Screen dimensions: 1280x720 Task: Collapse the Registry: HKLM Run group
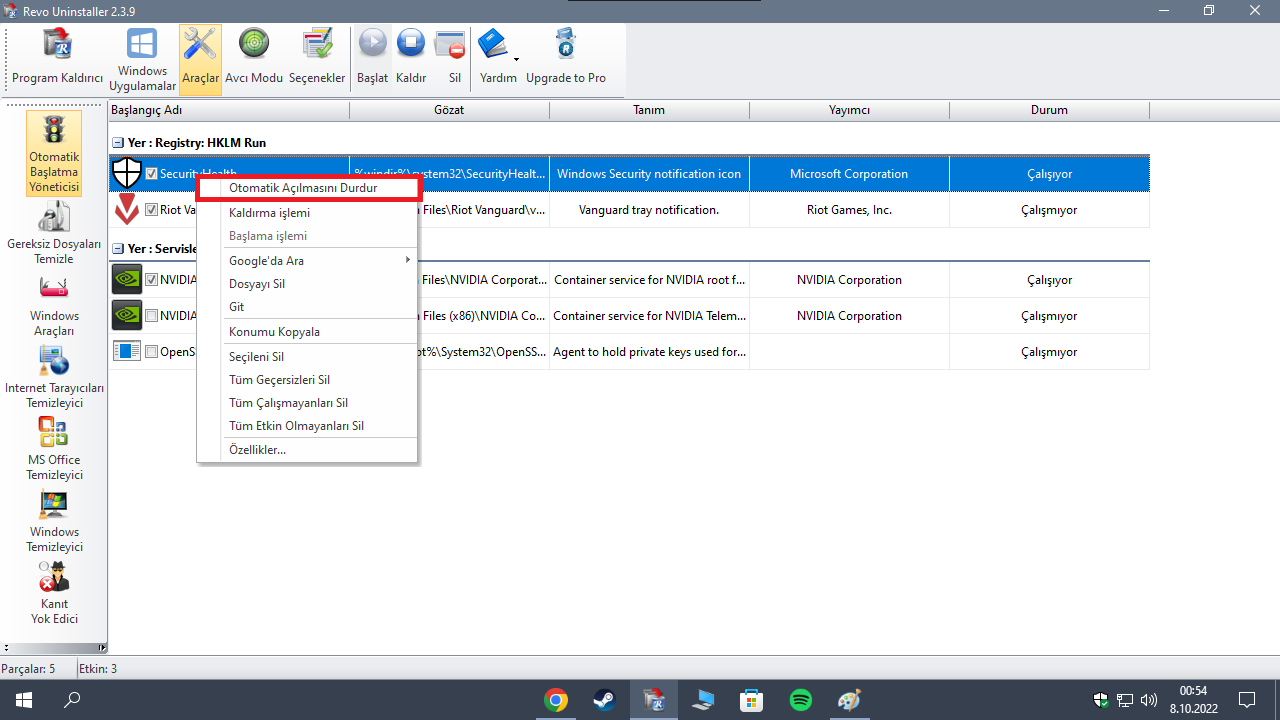(x=117, y=143)
